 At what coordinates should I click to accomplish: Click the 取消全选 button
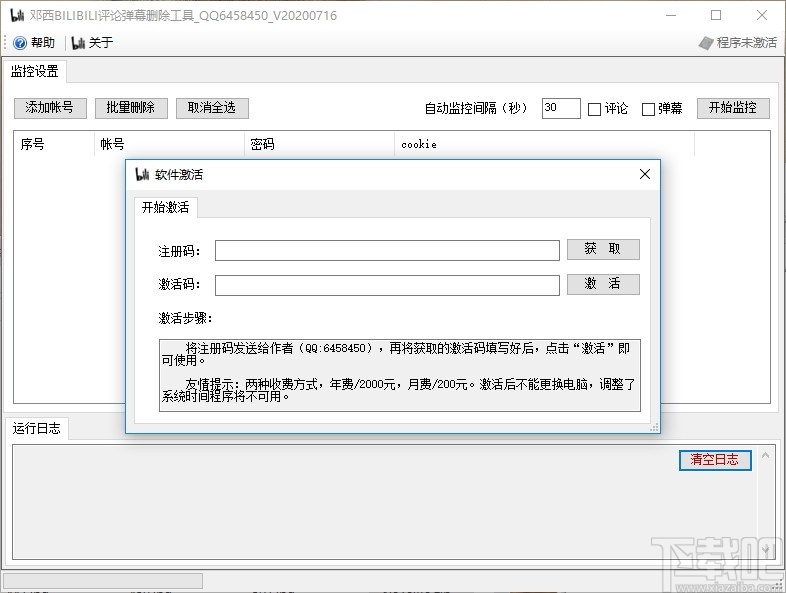[x=212, y=108]
